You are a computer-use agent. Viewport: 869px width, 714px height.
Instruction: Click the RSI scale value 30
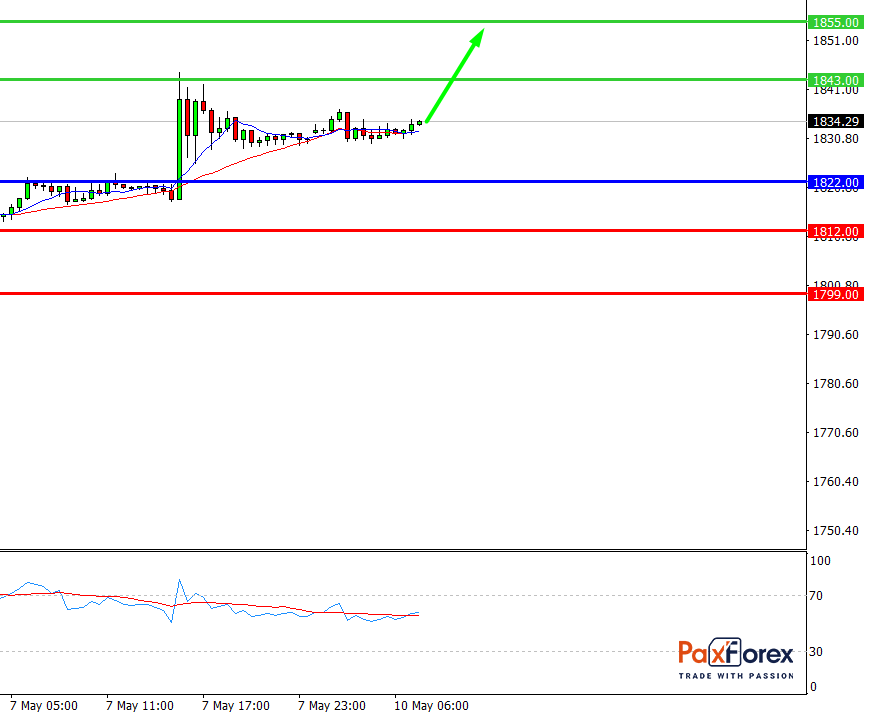tap(816, 652)
